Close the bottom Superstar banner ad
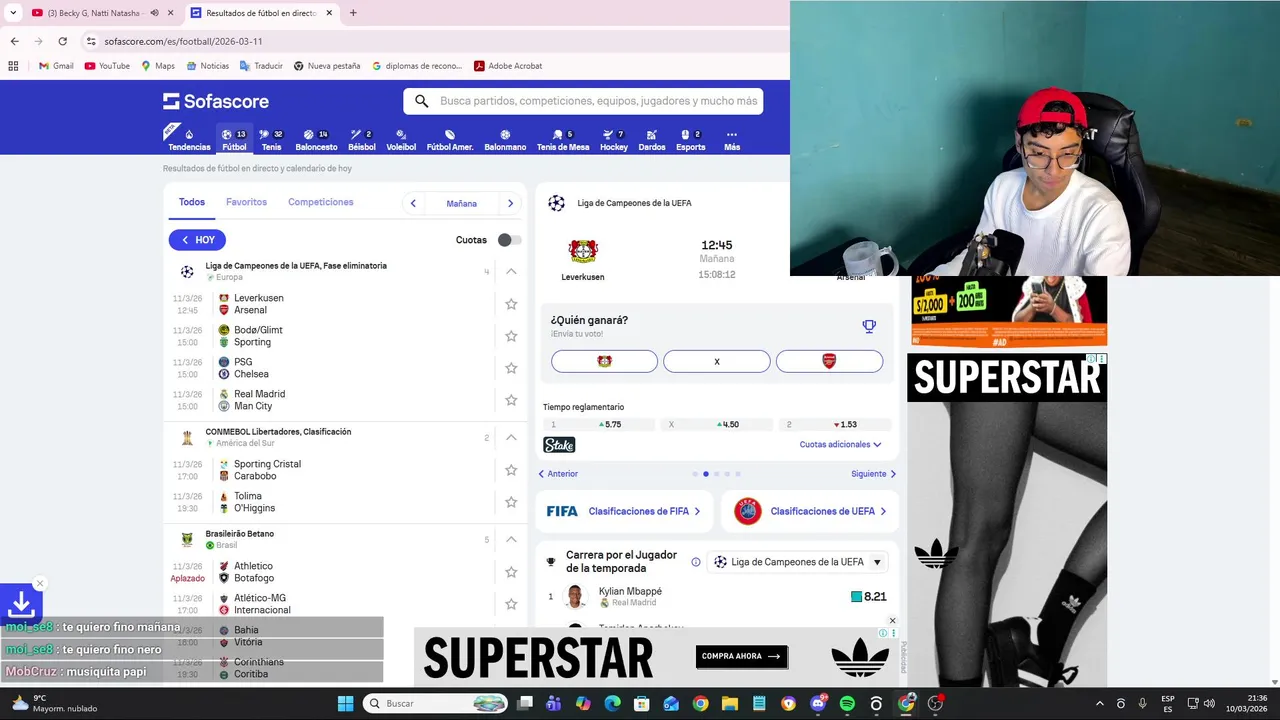The height and width of the screenshot is (720, 1280). click(892, 621)
